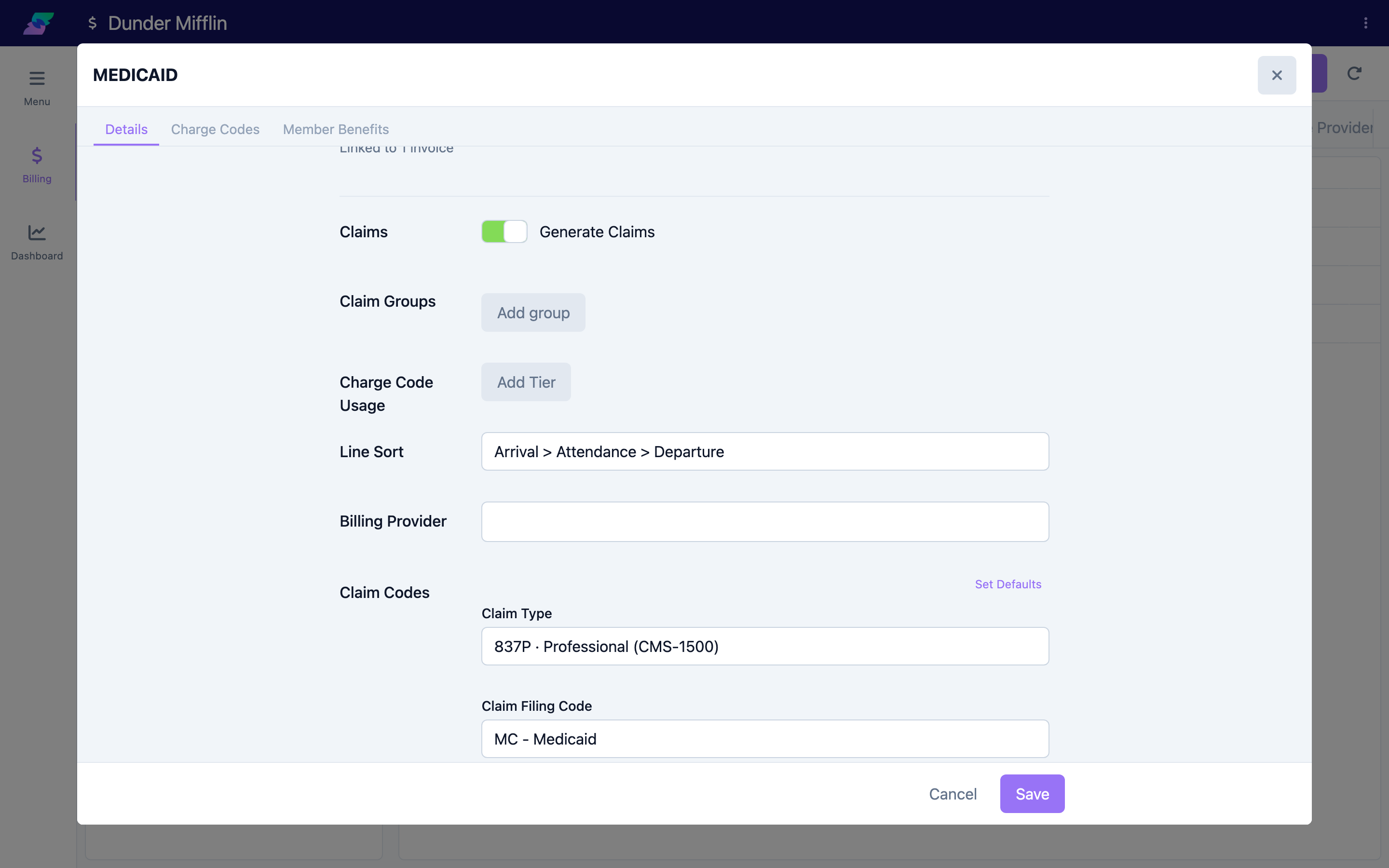Open the hamburger Menu icon
1389x868 pixels.
[x=37, y=79]
